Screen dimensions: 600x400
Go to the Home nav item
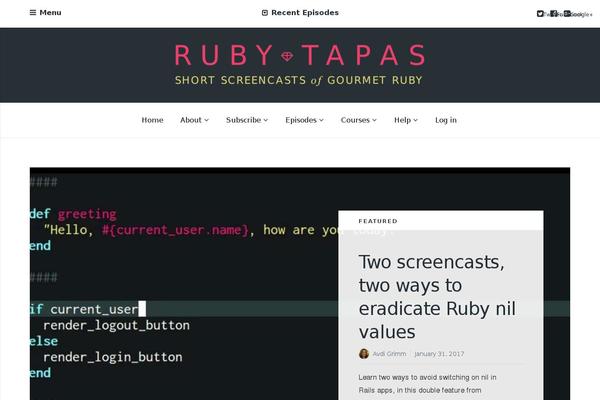152,120
